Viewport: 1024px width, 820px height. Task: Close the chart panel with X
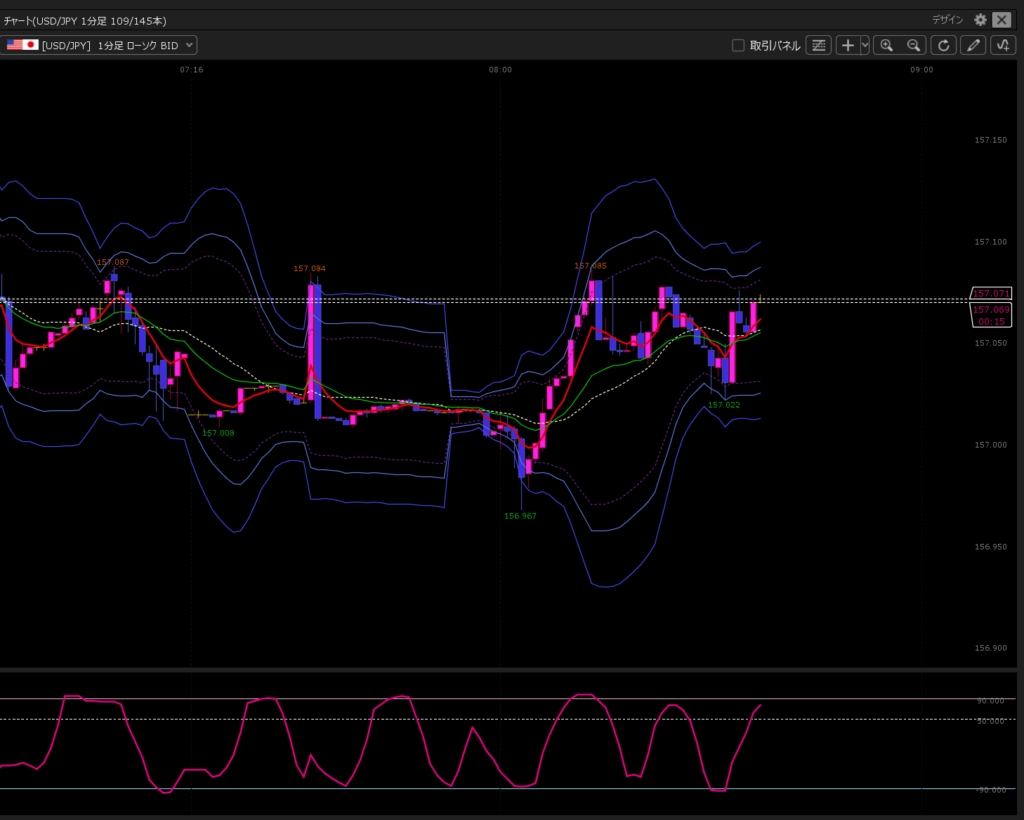[x=1002, y=20]
